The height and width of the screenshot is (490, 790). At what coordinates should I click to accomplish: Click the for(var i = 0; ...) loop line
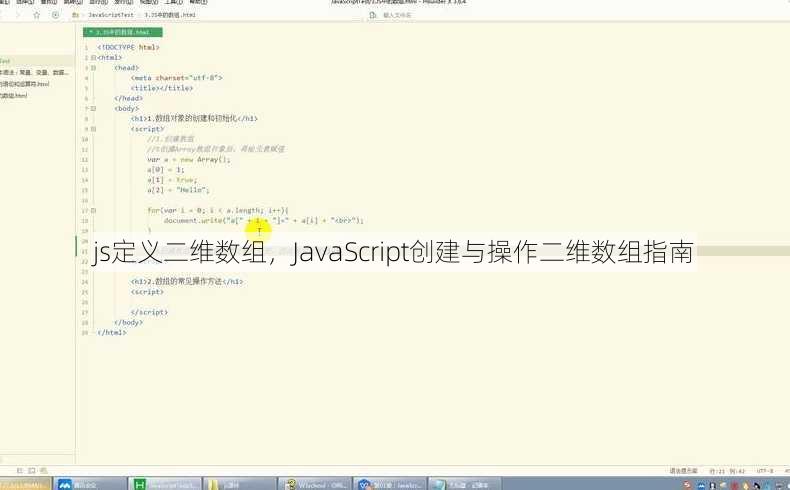(218, 211)
